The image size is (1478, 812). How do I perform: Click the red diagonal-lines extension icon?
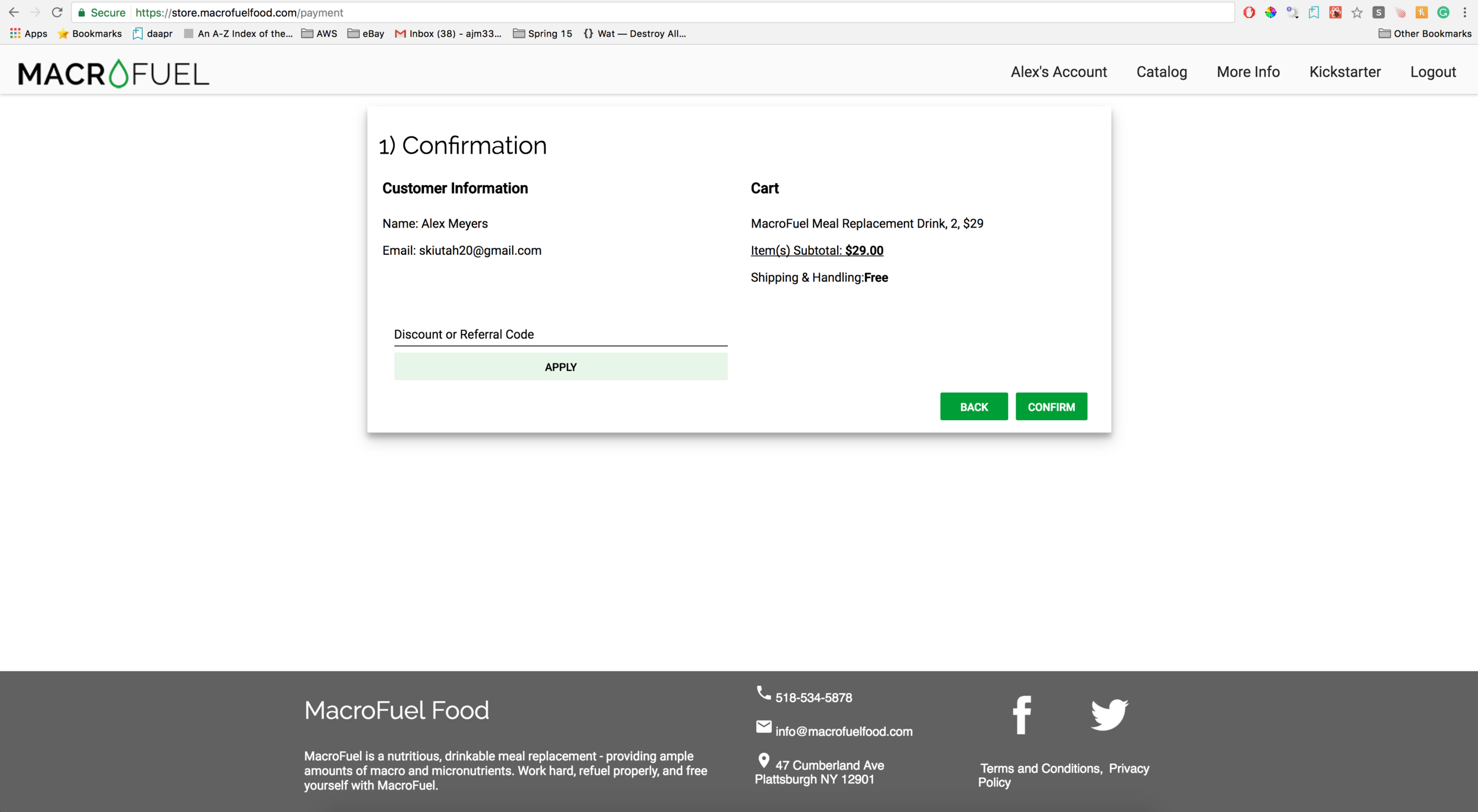click(1400, 12)
